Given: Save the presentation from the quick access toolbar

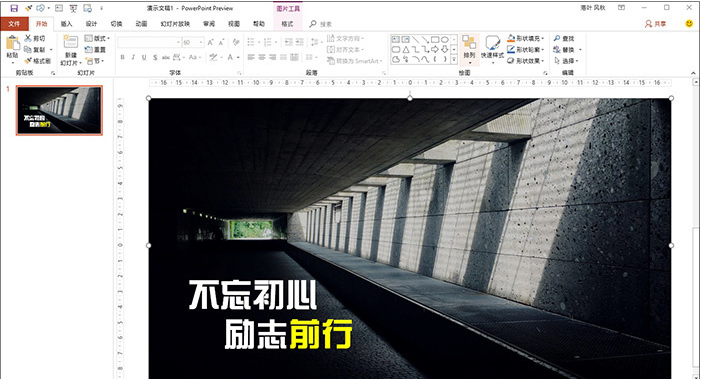Looking at the screenshot, I should tap(14, 8).
